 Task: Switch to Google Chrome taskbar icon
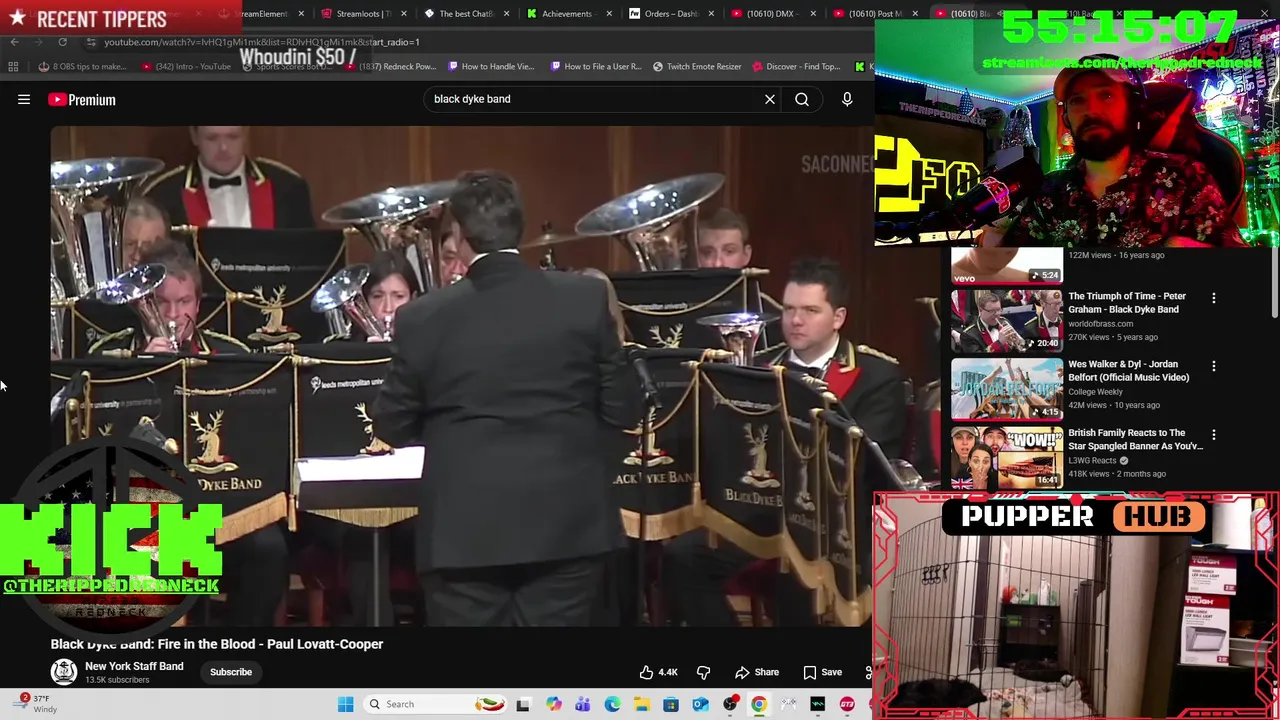pyautogui.click(x=759, y=704)
